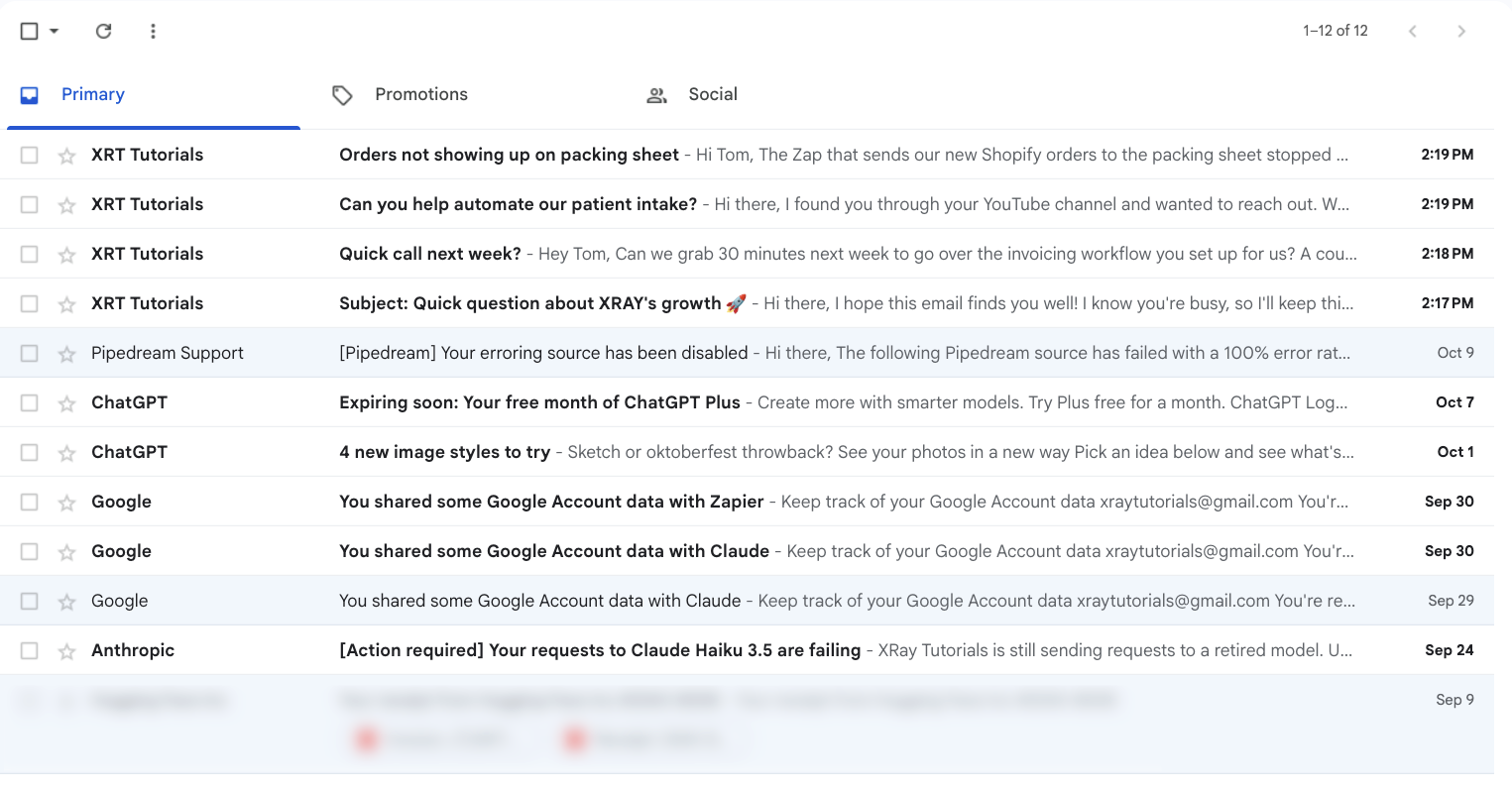This screenshot has width=1512, height=793.
Task: Star the 'Quick call next week?' email
Action: [x=67, y=255]
